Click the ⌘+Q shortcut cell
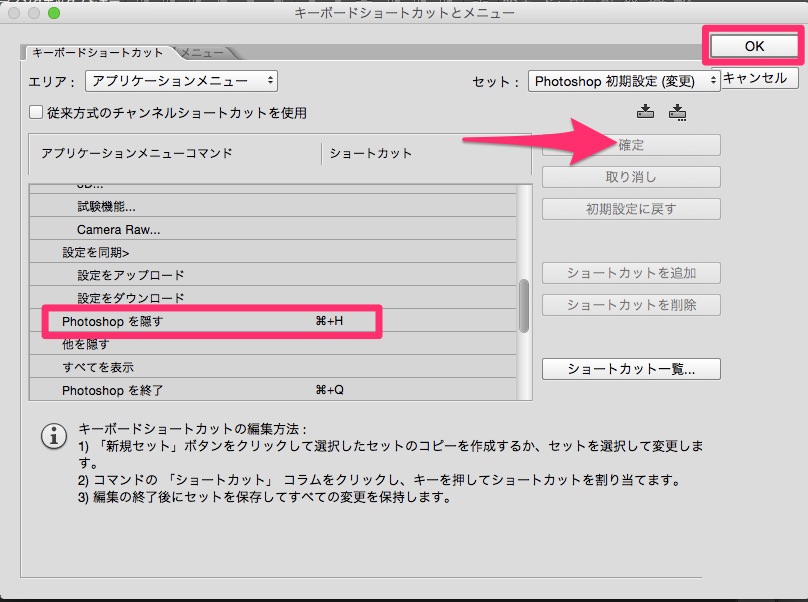808x602 pixels. tap(329, 390)
